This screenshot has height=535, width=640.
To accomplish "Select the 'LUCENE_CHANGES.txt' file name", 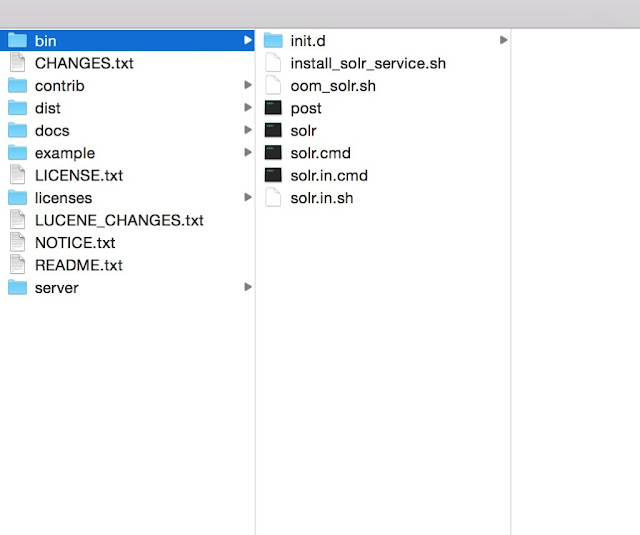I will click(119, 220).
